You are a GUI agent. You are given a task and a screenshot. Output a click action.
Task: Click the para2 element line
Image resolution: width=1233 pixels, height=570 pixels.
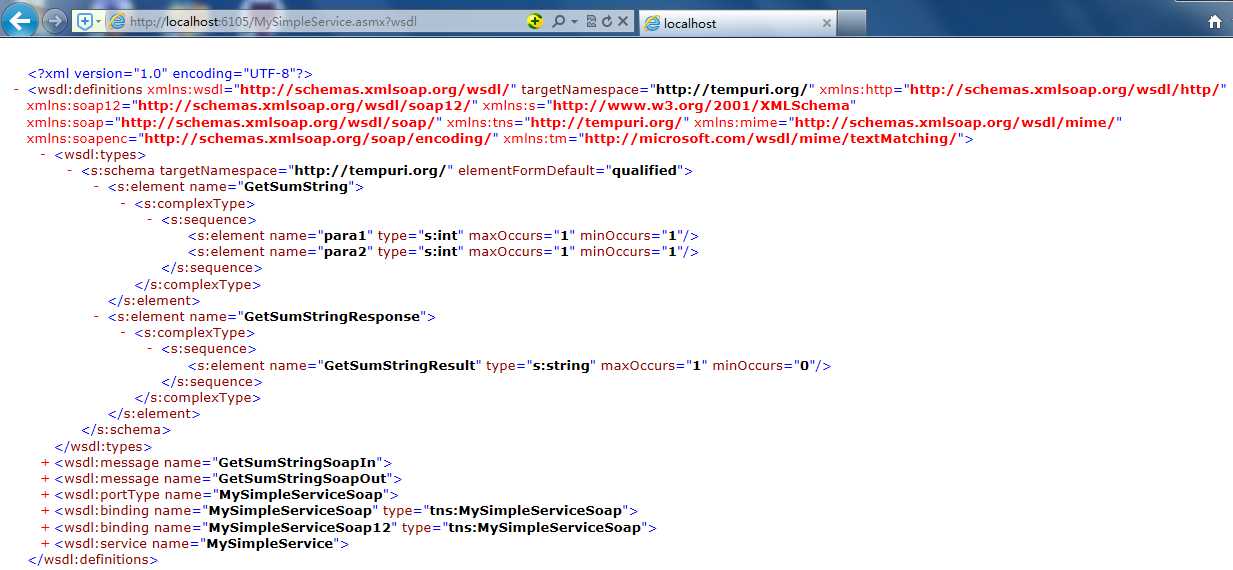[x=443, y=252]
